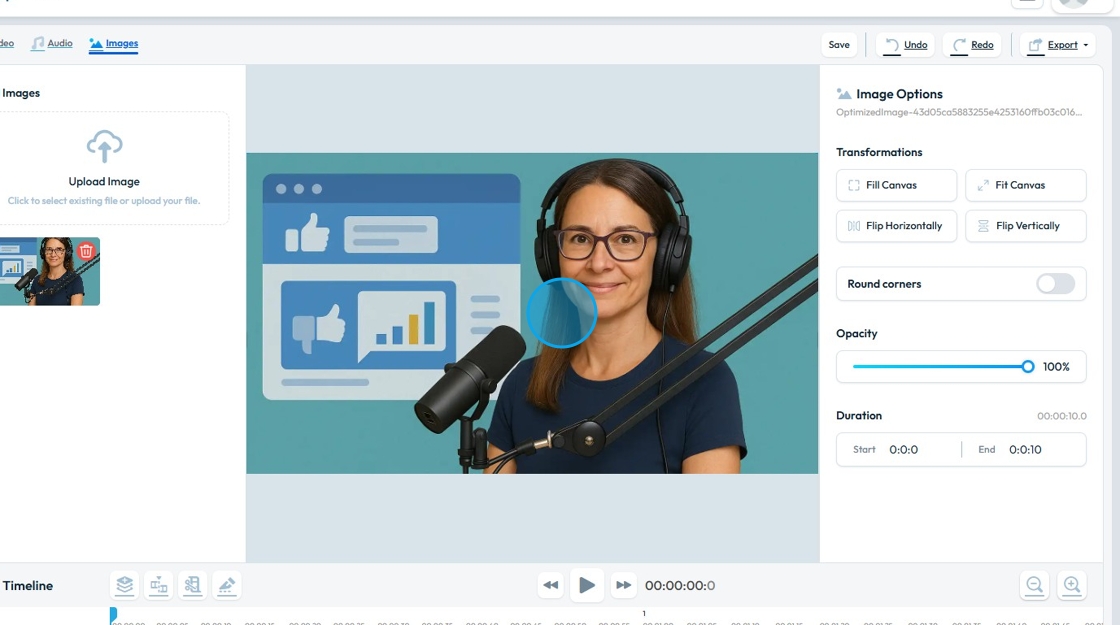Click the Fit Canvas arrows icon

(x=983, y=185)
